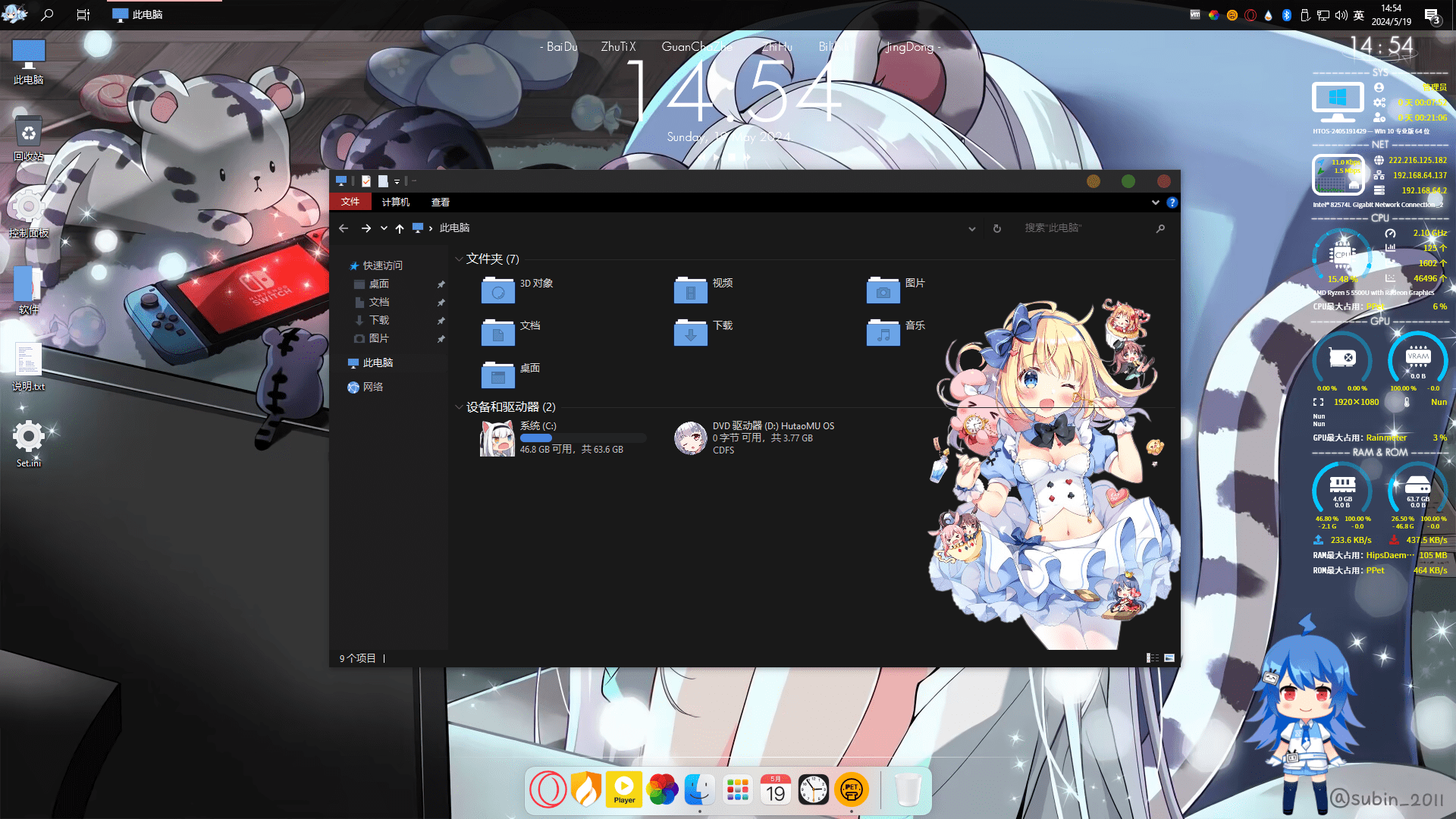The height and width of the screenshot is (819, 1456).
Task: Open the notification center with badge 3
Action: pos(1432,15)
